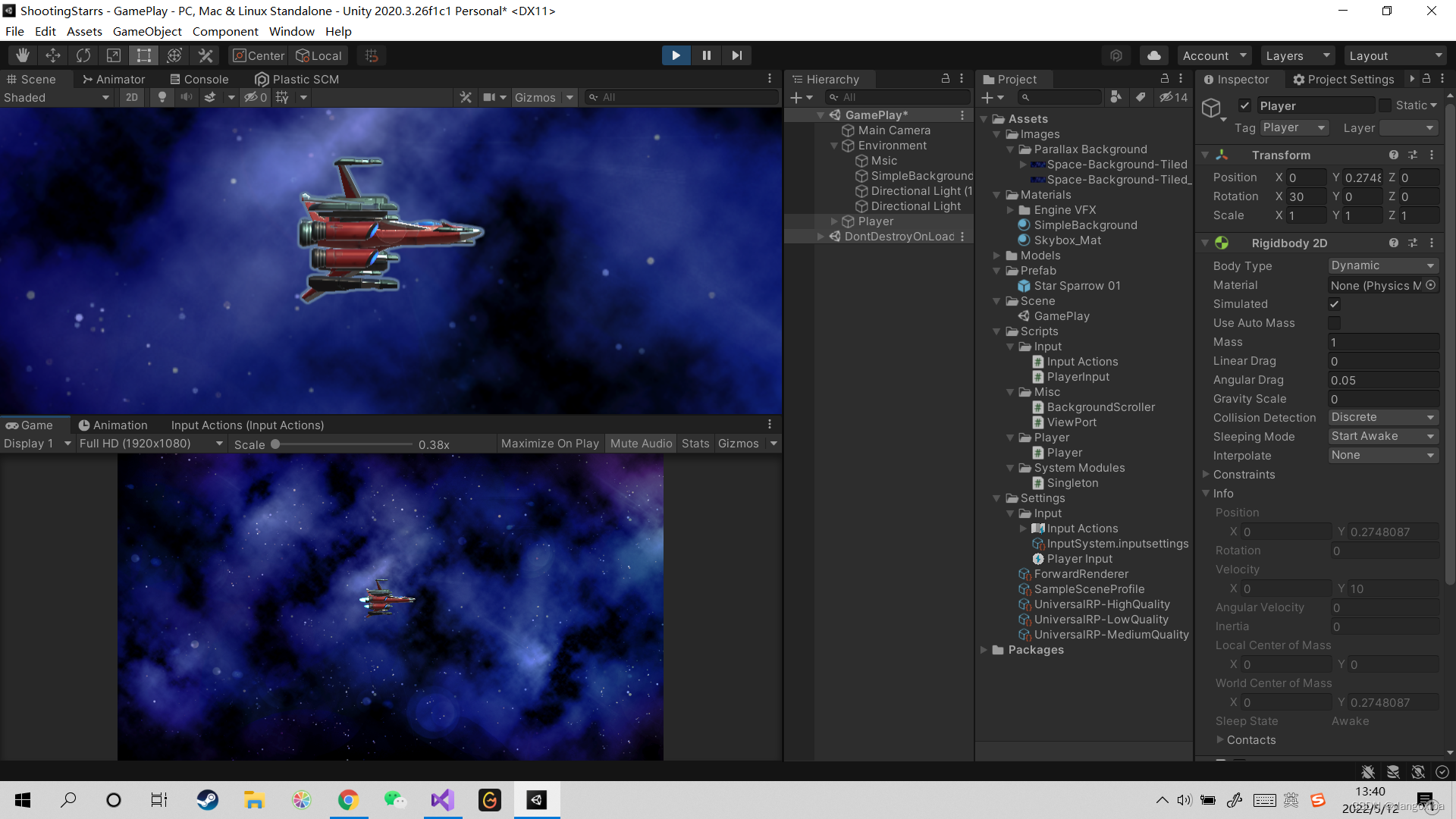The height and width of the screenshot is (819, 1456).
Task: Expand the Packages folder
Action: pos(984,650)
